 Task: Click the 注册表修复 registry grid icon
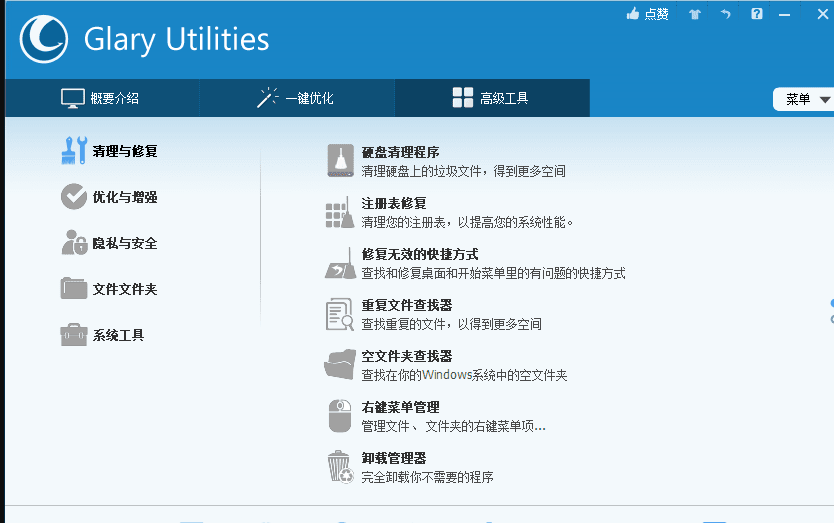pyautogui.click(x=341, y=212)
